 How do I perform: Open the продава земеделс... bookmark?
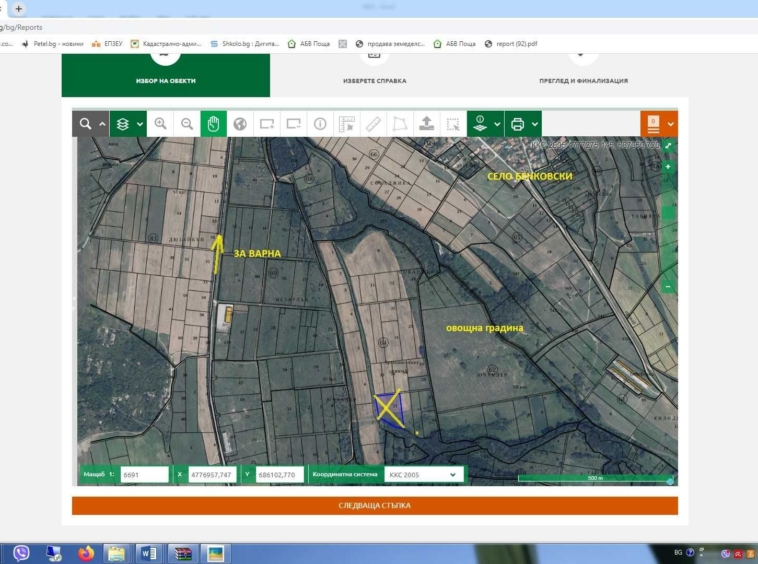pos(390,43)
